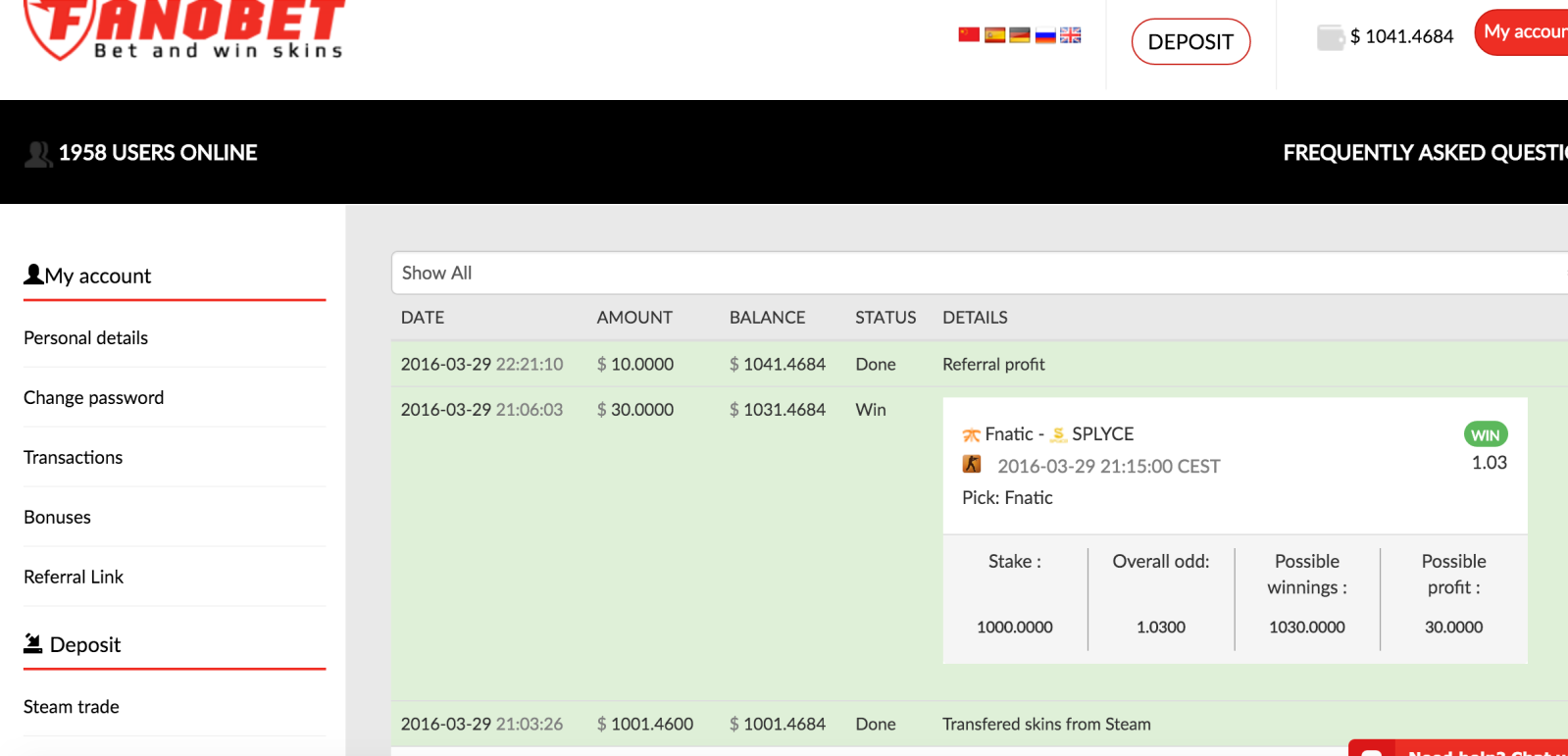Open the Transactions section
1568x756 pixels.
(73, 458)
